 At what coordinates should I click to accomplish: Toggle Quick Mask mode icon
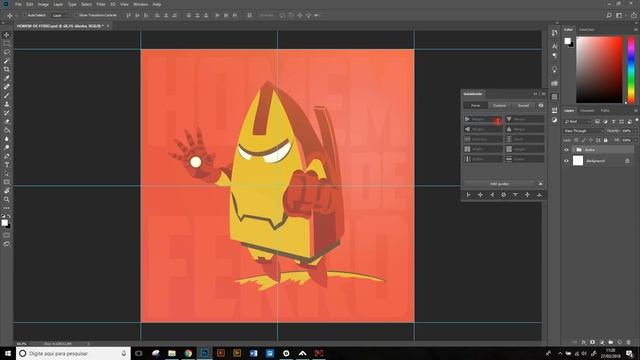[7, 236]
